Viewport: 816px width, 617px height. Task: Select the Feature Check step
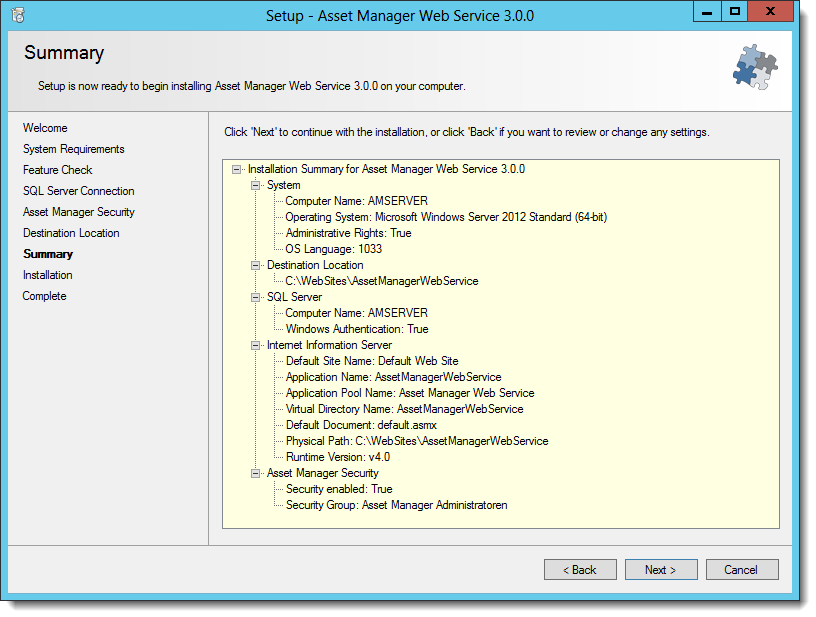pyautogui.click(x=58, y=170)
